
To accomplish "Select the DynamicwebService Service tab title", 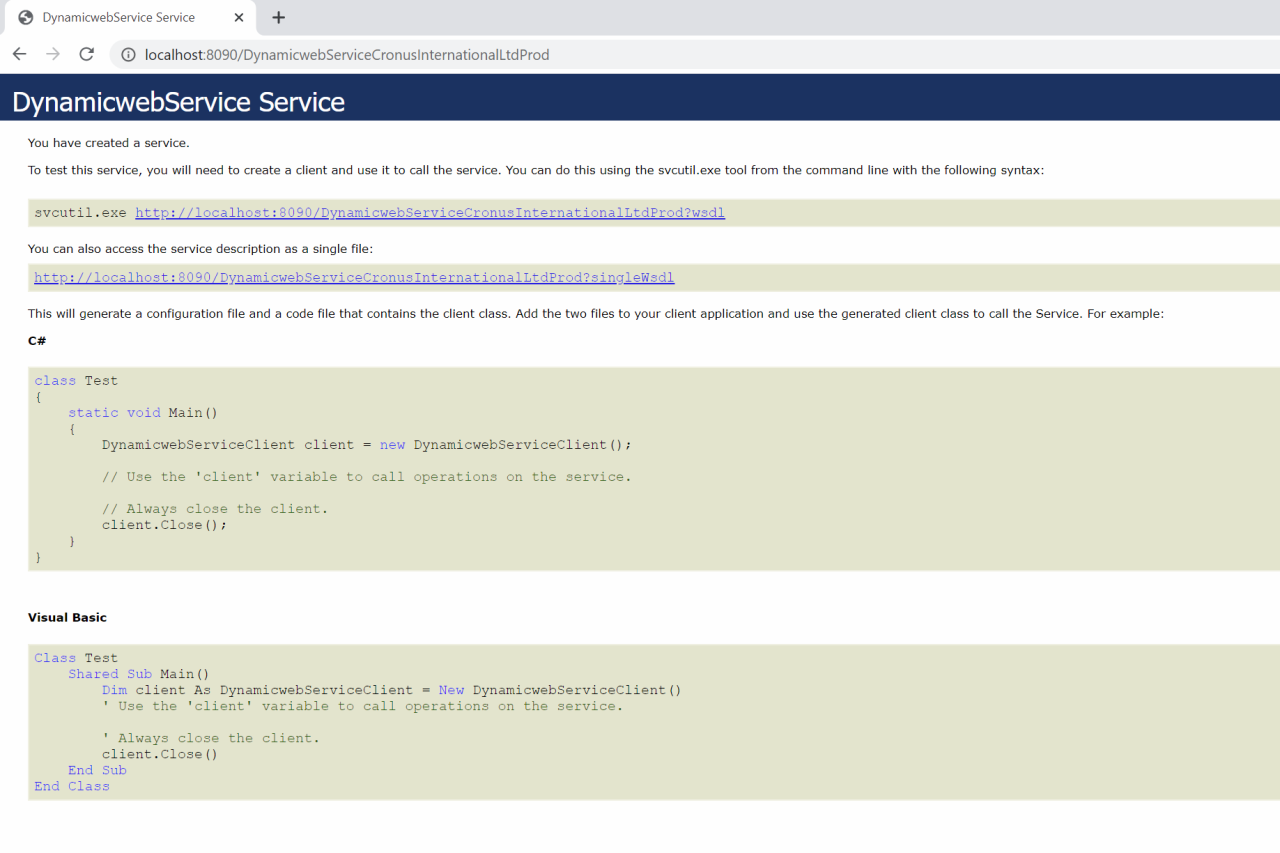I will pyautogui.click(x=118, y=18).
